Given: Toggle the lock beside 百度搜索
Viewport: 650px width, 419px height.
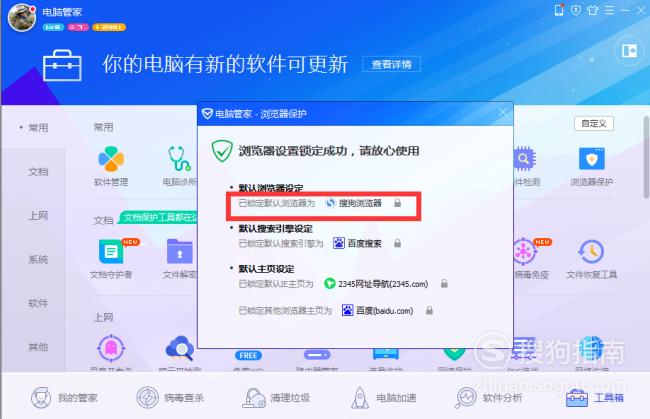Looking at the screenshot, I should (397, 243).
